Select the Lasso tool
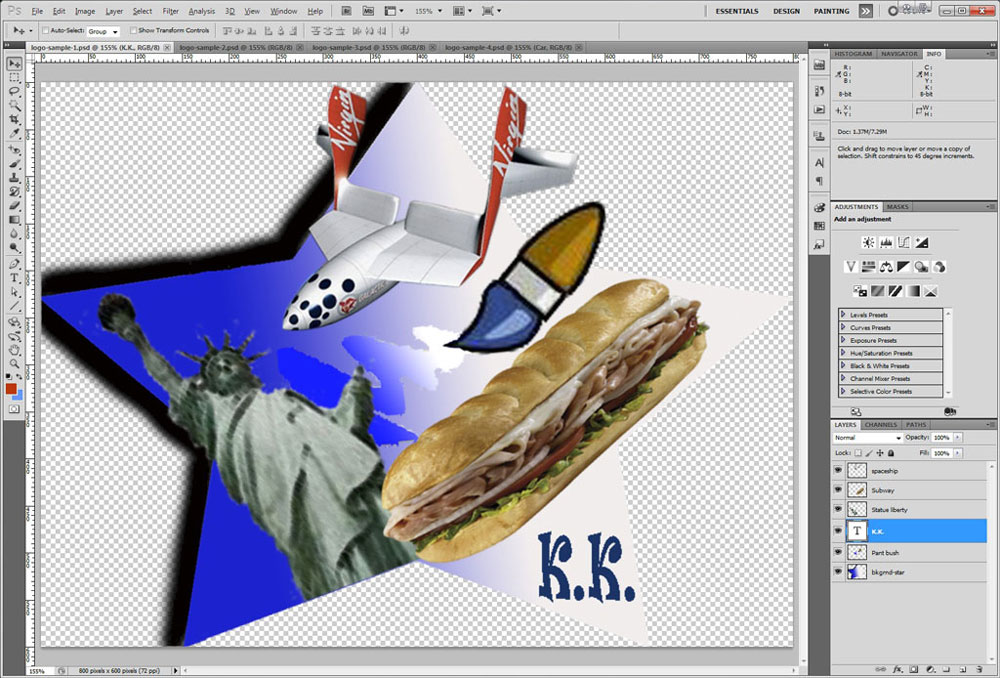Screen dimensions: 1000x678 (15, 91)
